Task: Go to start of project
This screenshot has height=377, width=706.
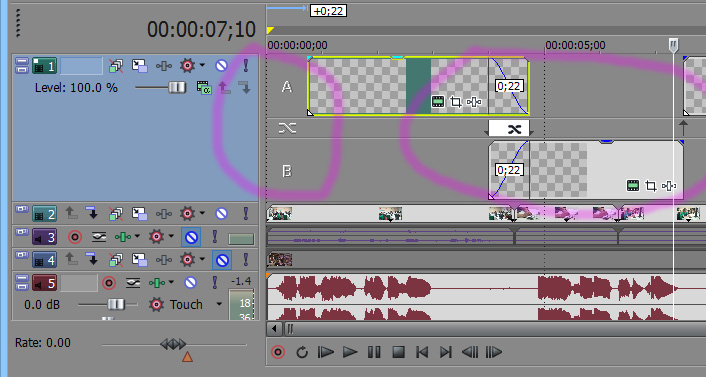Action: (422, 352)
